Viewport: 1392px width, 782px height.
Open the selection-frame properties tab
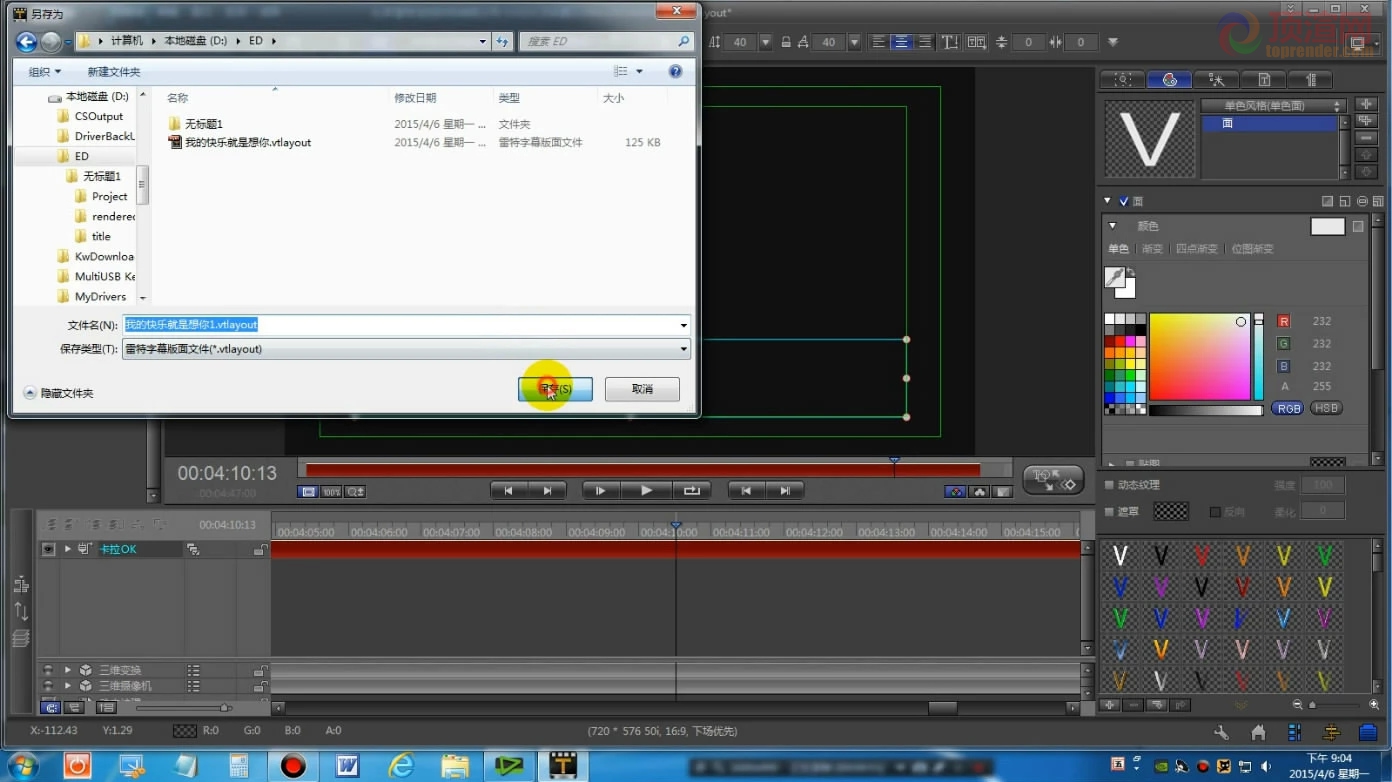(x=1123, y=79)
